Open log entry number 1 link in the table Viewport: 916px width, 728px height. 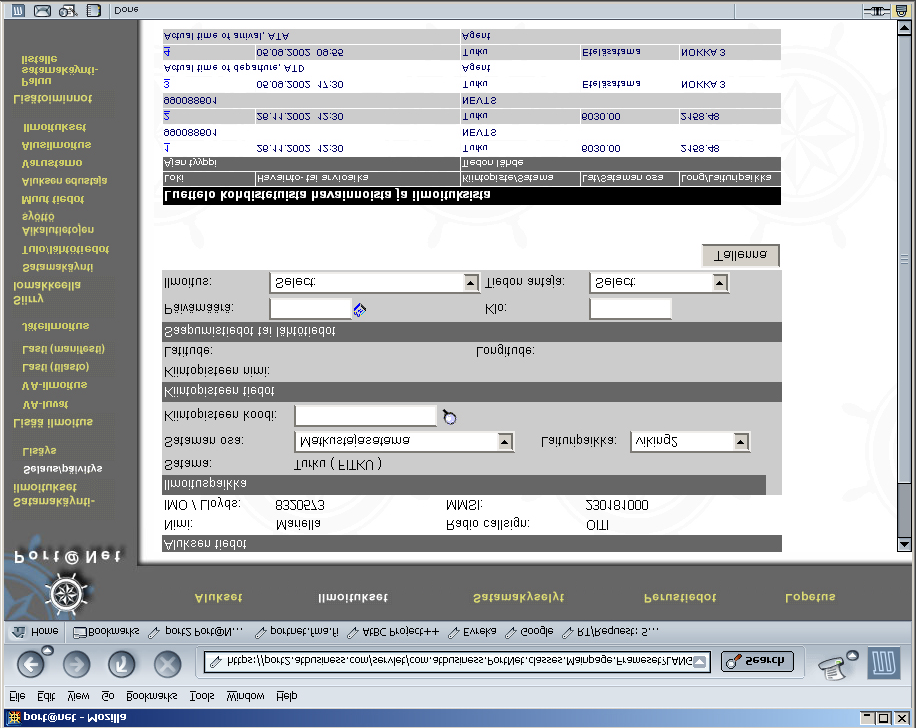point(167,148)
